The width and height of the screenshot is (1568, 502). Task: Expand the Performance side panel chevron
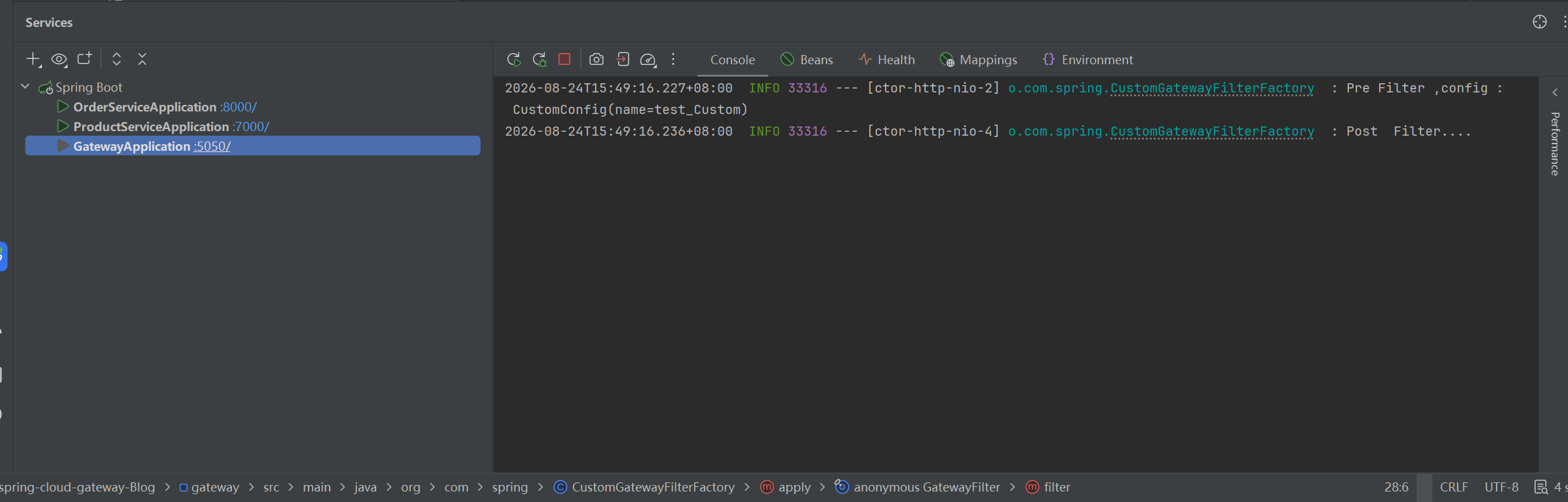(x=1555, y=92)
